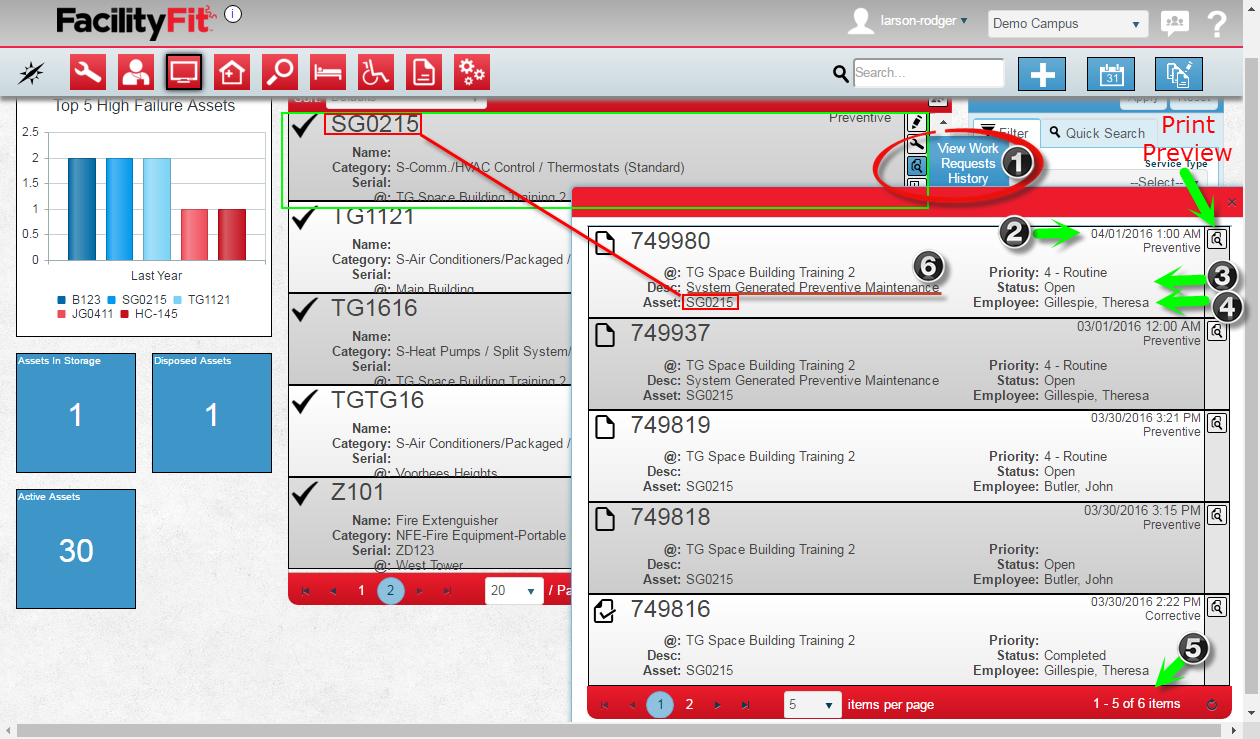Click the Active Assets tile

(76, 548)
